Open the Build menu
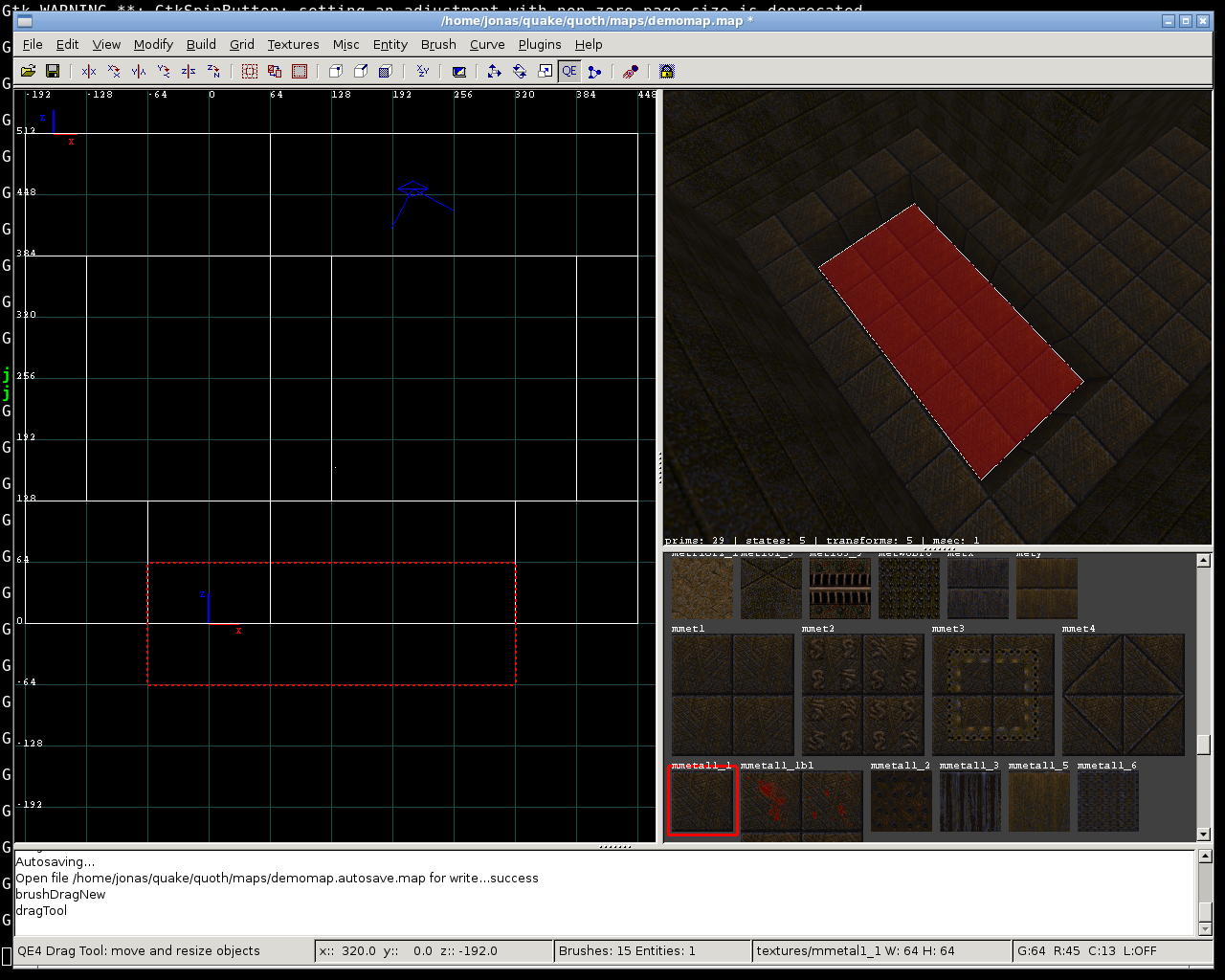This screenshot has width=1225, height=980. coord(201,44)
